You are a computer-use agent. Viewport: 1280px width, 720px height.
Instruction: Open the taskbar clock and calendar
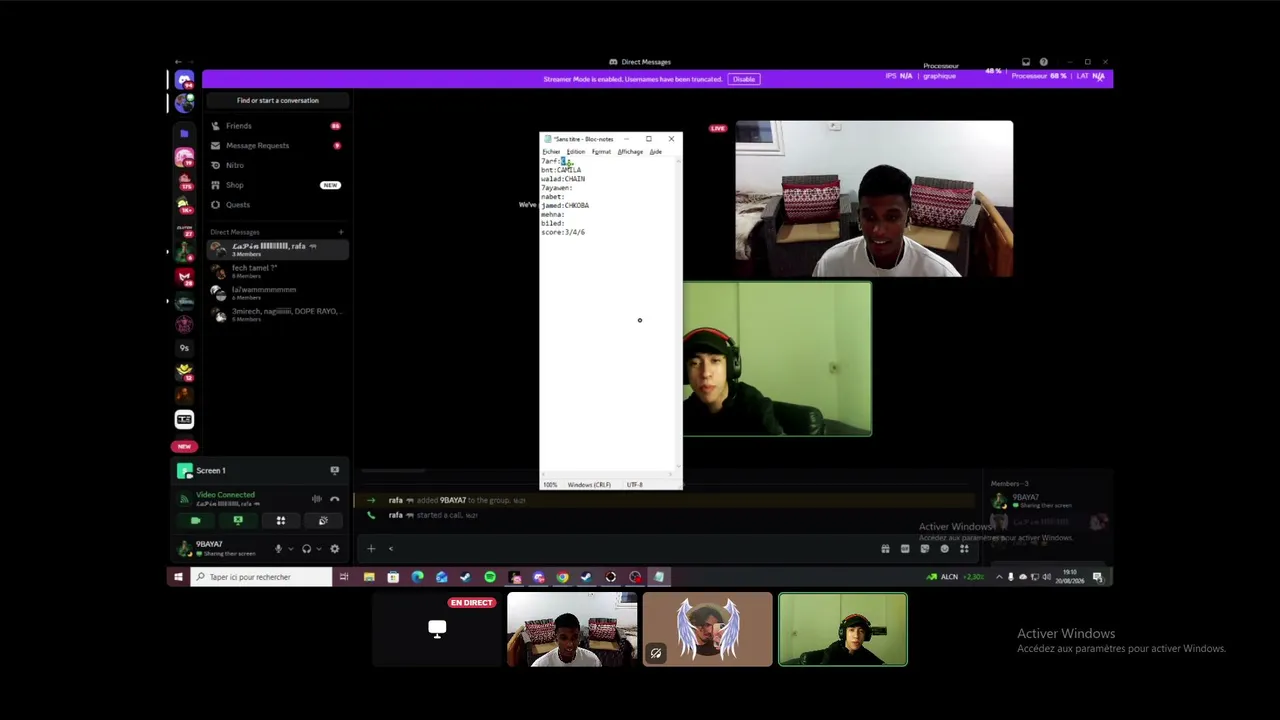click(1072, 577)
